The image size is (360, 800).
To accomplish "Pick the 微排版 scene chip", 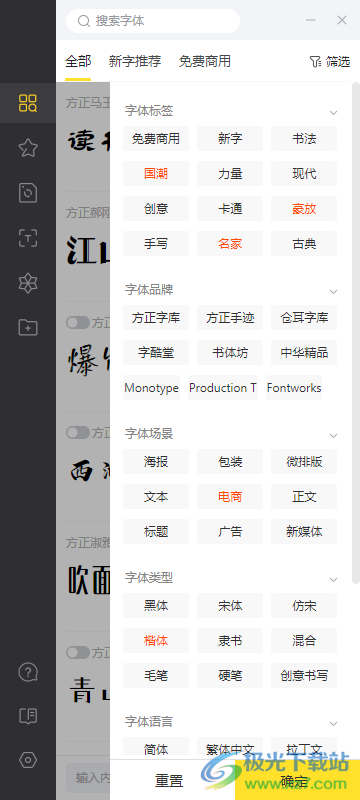I will 304,462.
